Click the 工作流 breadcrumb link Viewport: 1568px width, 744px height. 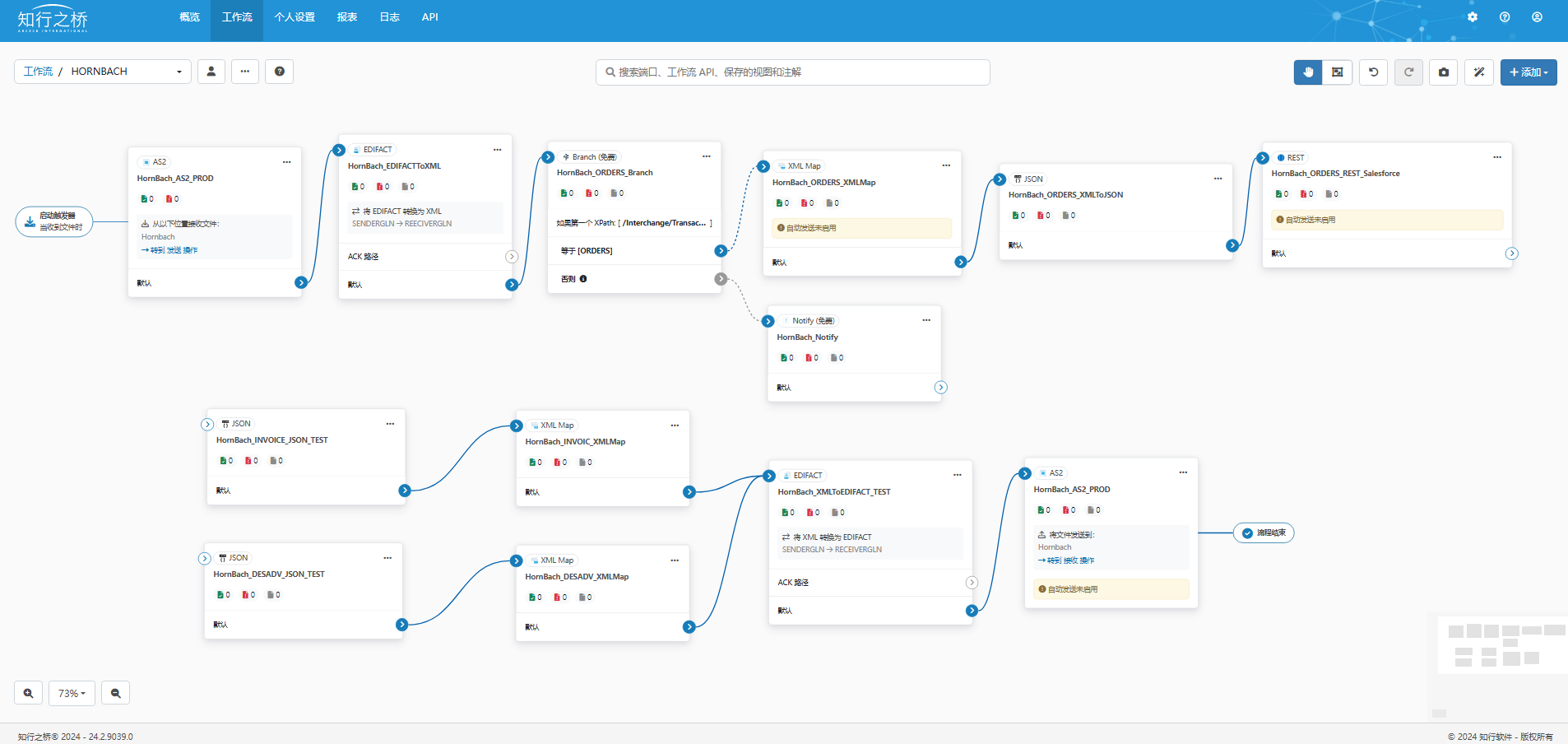38,72
